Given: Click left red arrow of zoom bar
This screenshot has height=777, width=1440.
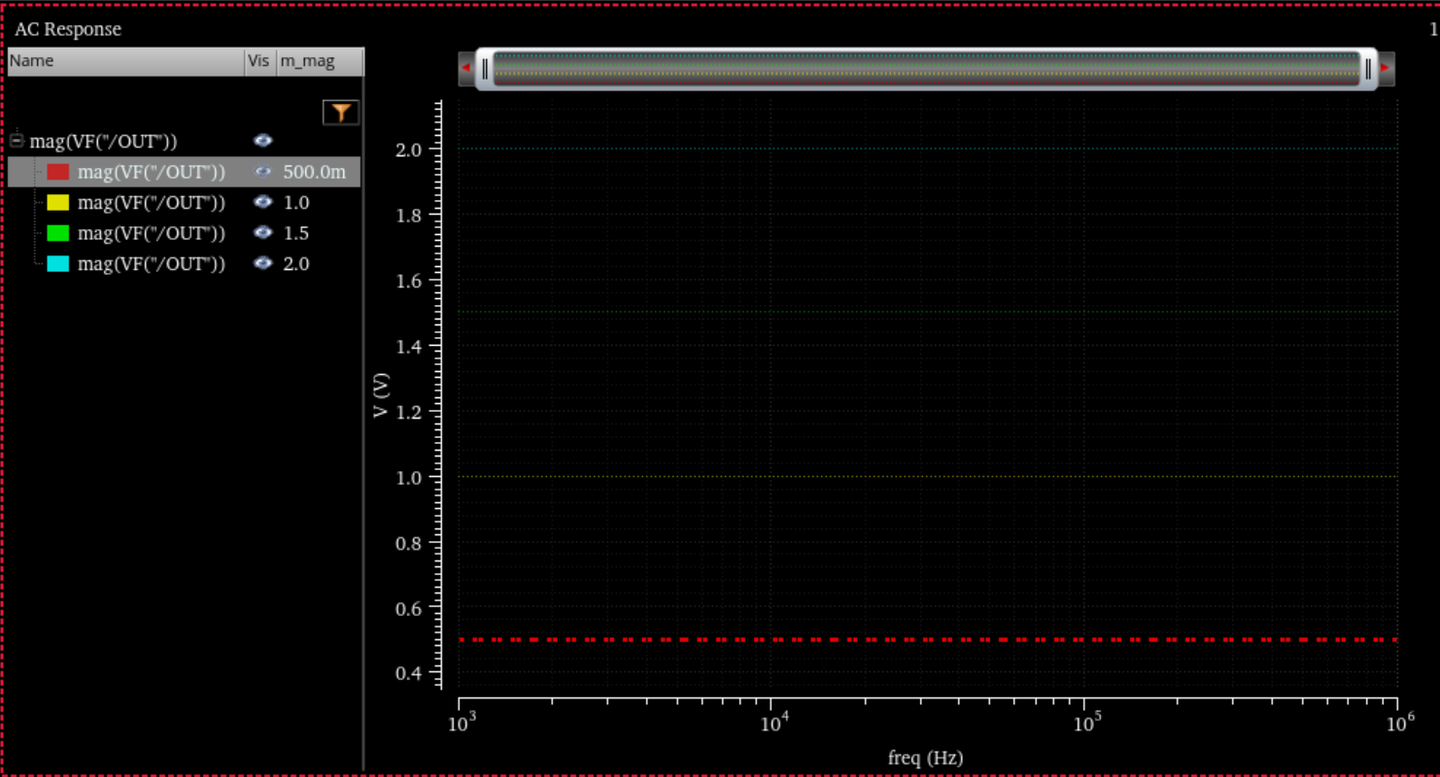Looking at the screenshot, I should click(465, 68).
